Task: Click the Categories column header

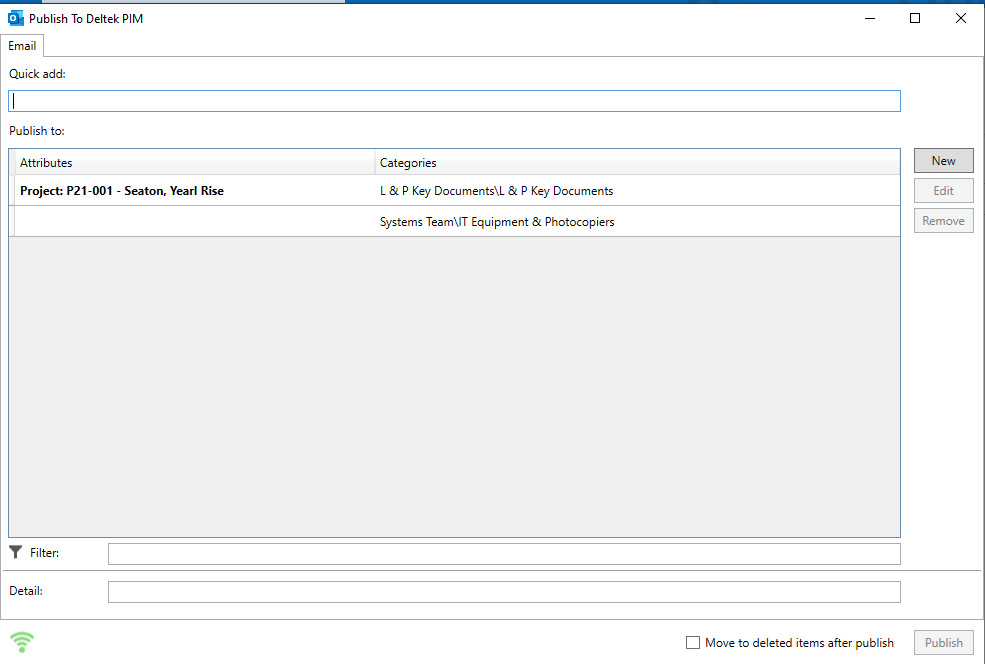Action: (638, 163)
